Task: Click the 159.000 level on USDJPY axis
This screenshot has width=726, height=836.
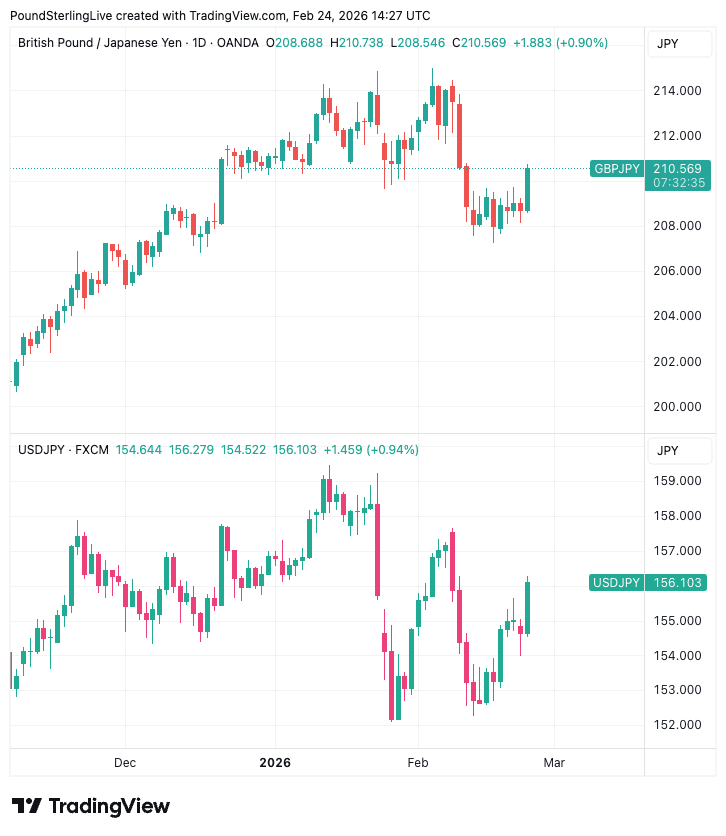Action: point(676,481)
